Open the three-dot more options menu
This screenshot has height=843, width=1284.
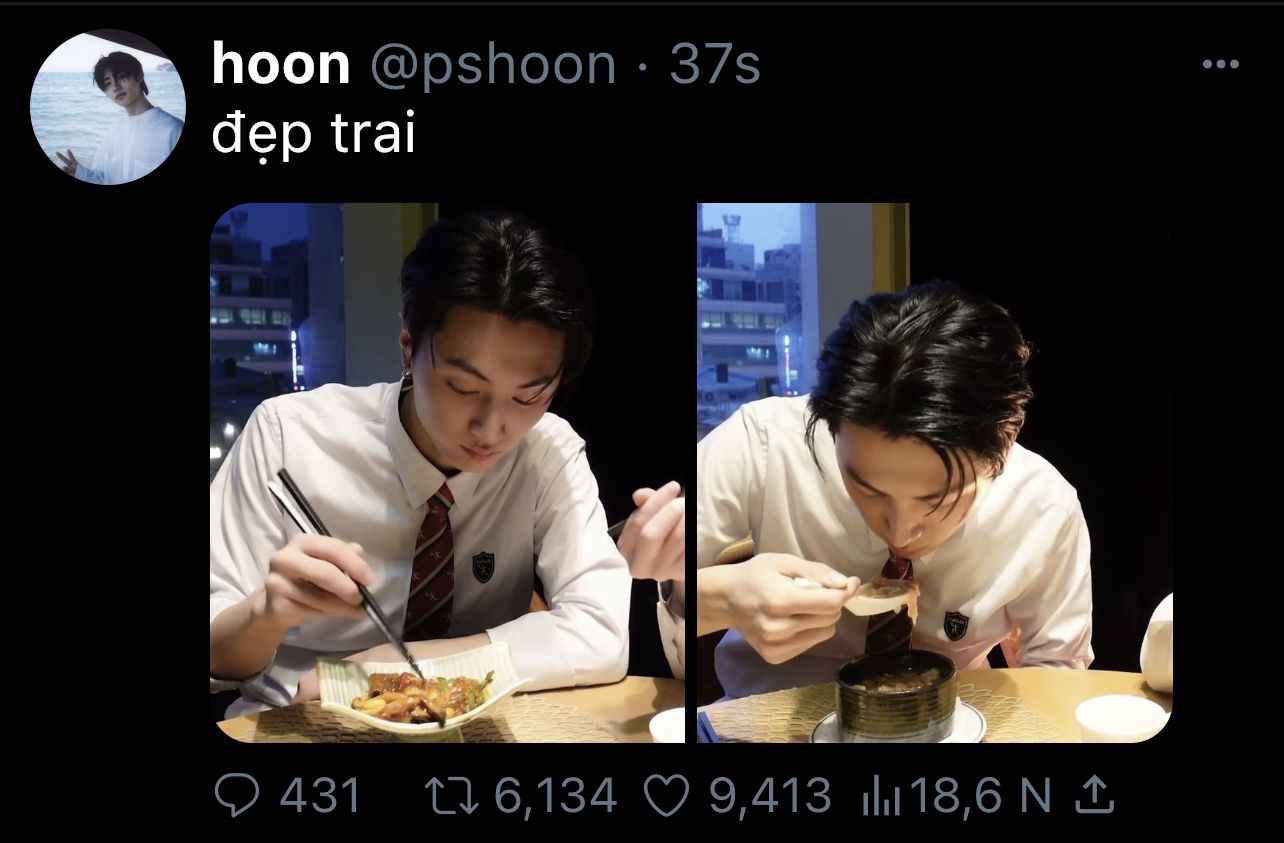point(1220,65)
